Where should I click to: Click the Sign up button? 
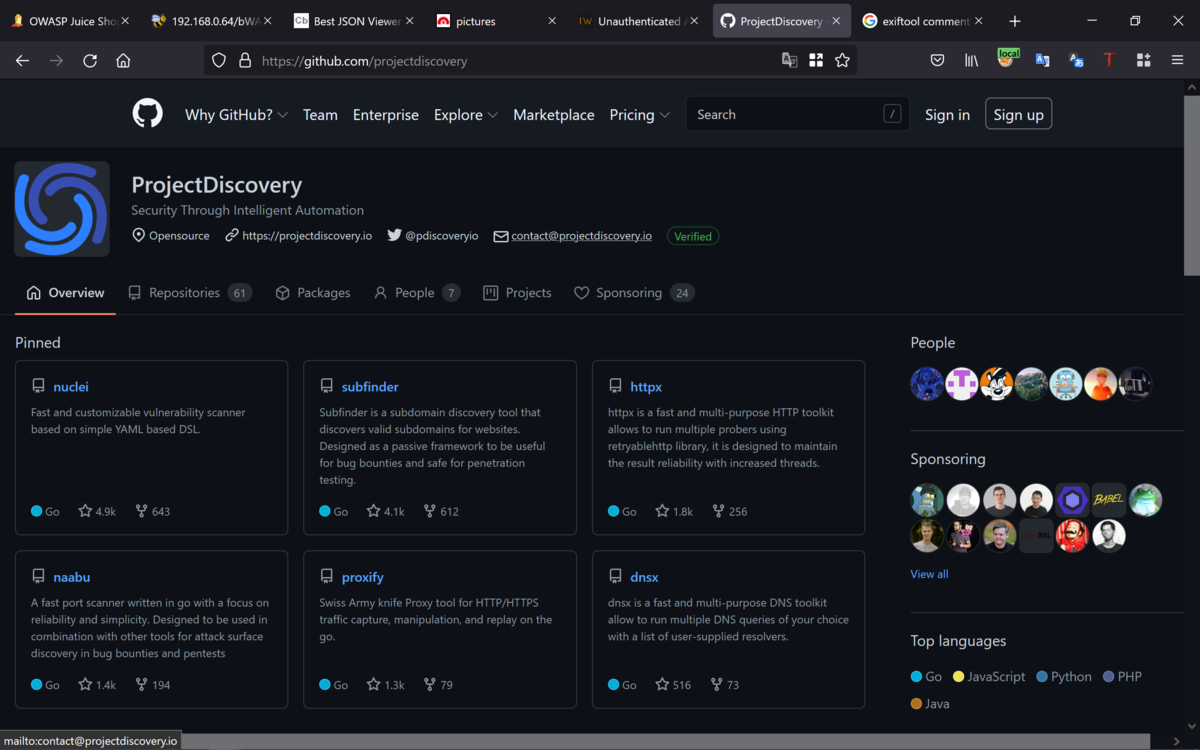[1018, 114]
